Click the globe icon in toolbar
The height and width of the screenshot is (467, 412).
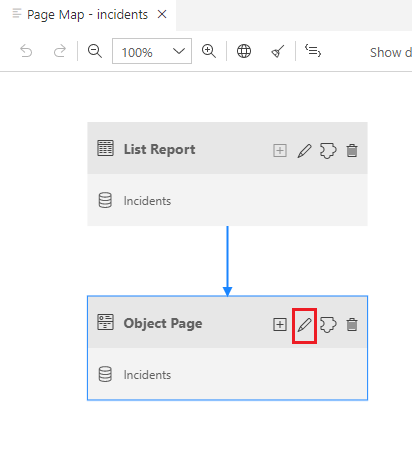pyautogui.click(x=244, y=51)
